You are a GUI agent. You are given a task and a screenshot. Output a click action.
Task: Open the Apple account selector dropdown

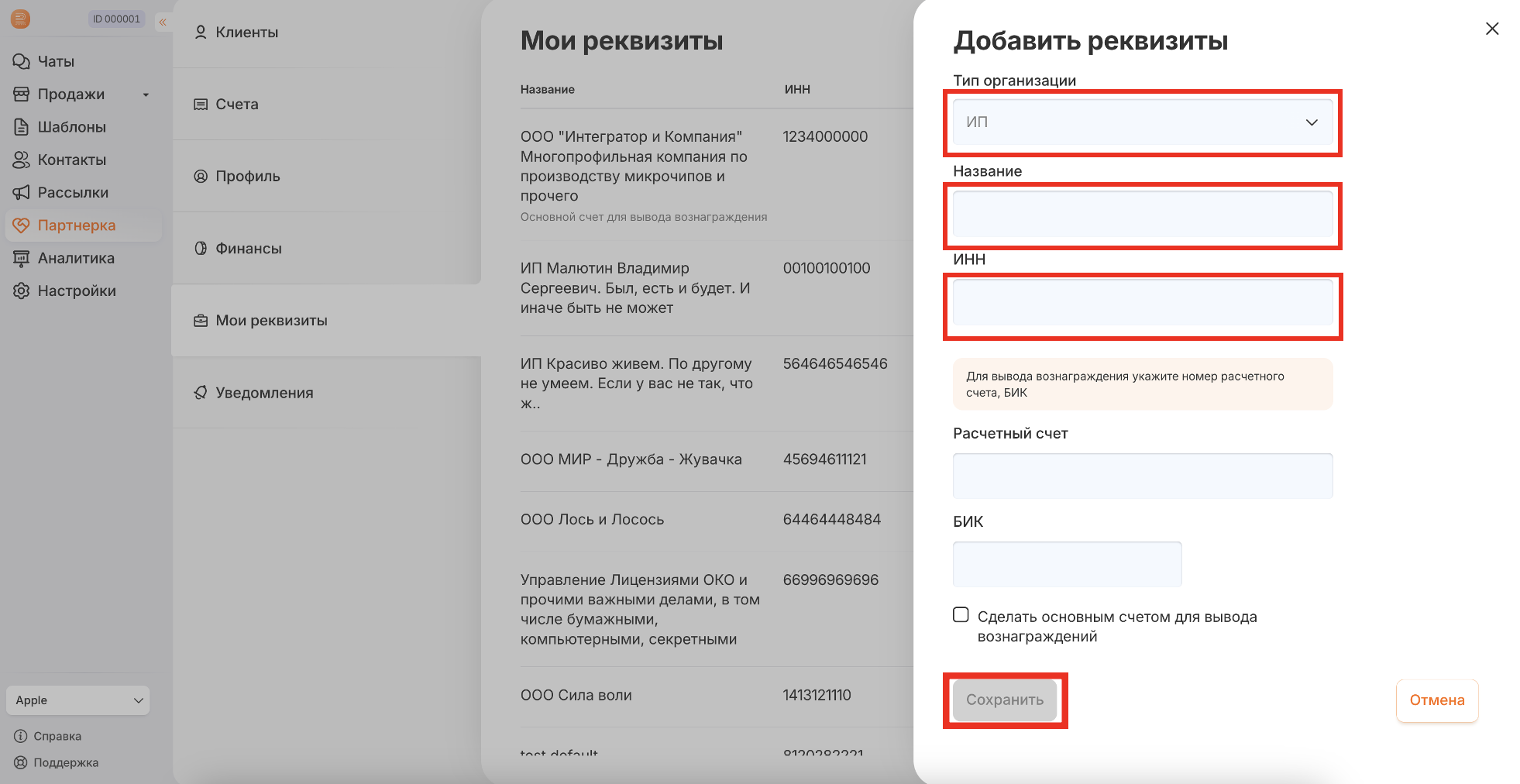tap(77, 700)
